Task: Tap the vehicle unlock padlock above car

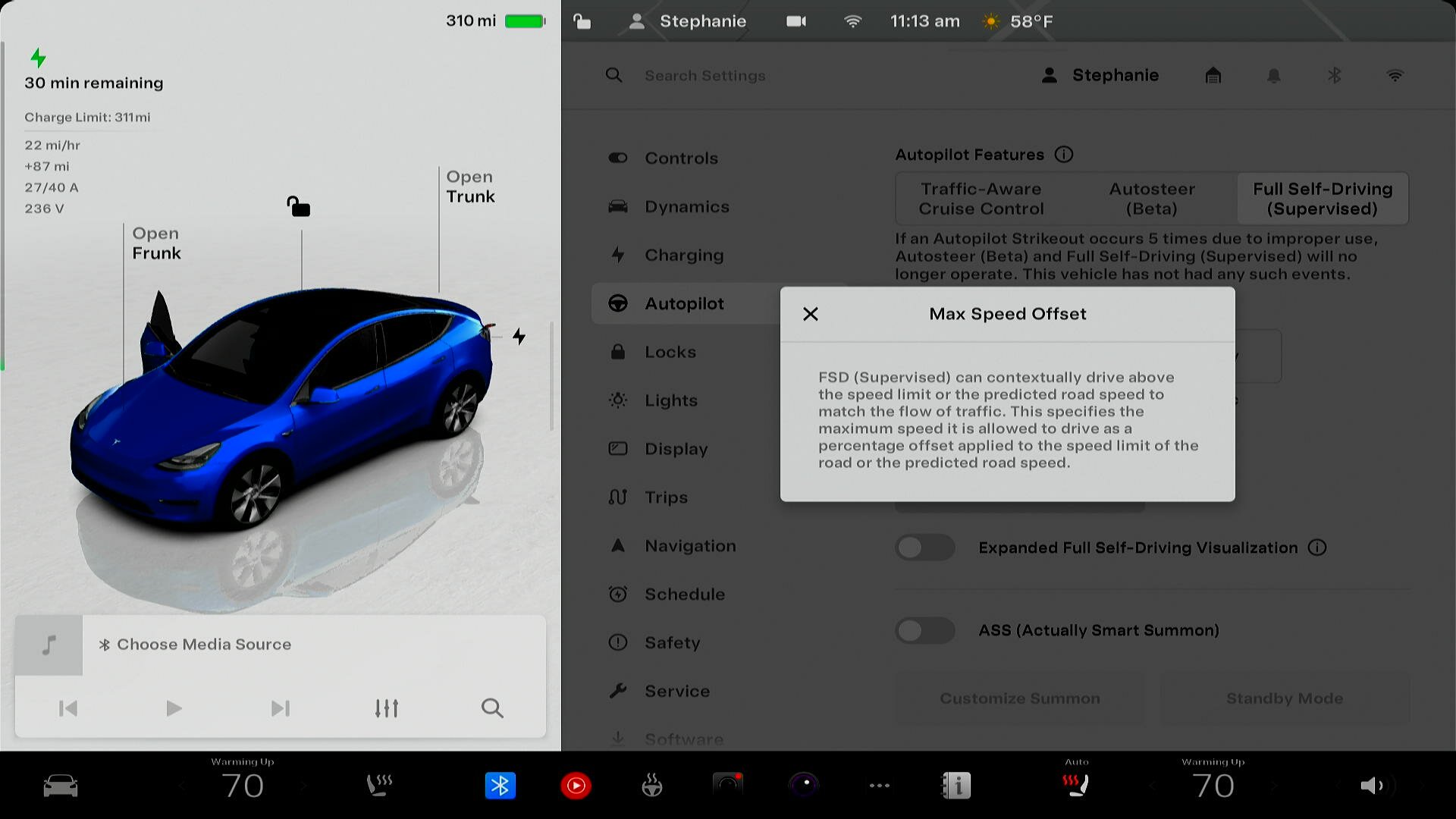Action: (x=298, y=206)
